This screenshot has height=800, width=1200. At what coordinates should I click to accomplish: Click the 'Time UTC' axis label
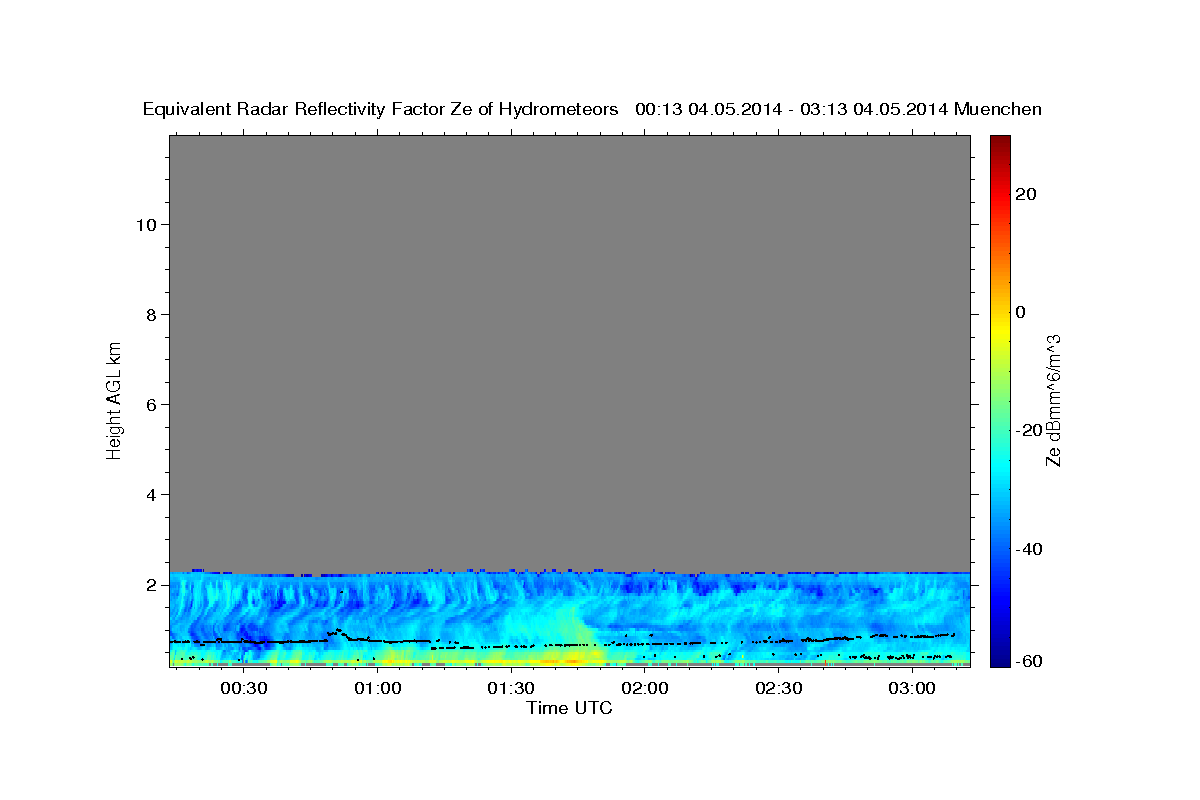coord(569,708)
